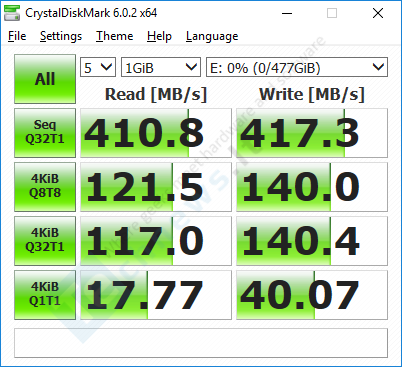Open the Theme menu
Viewport: 402px width, 367px height.
click(x=115, y=36)
